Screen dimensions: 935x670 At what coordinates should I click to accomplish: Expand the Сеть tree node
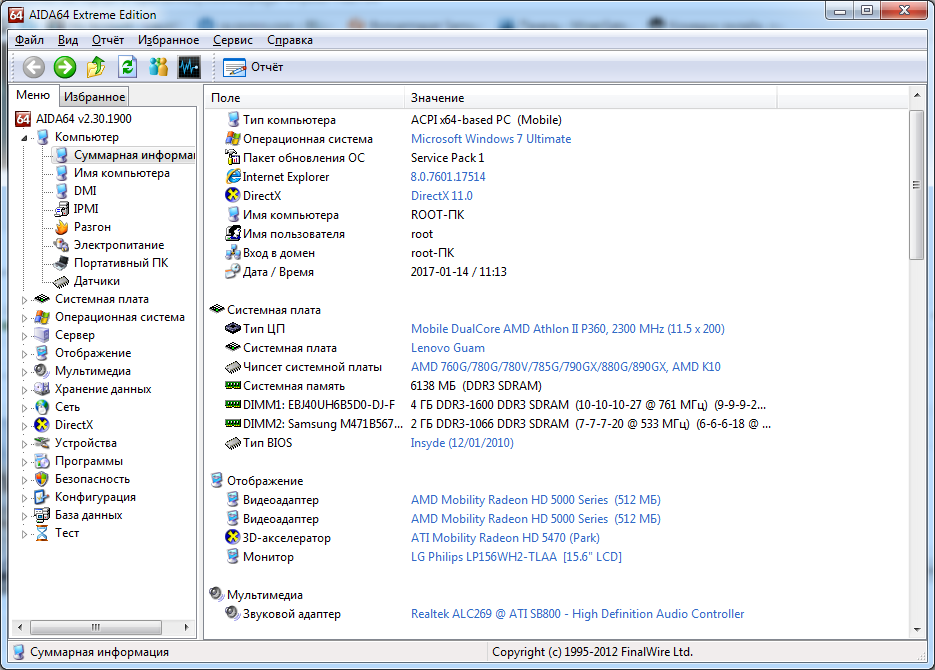point(24,408)
